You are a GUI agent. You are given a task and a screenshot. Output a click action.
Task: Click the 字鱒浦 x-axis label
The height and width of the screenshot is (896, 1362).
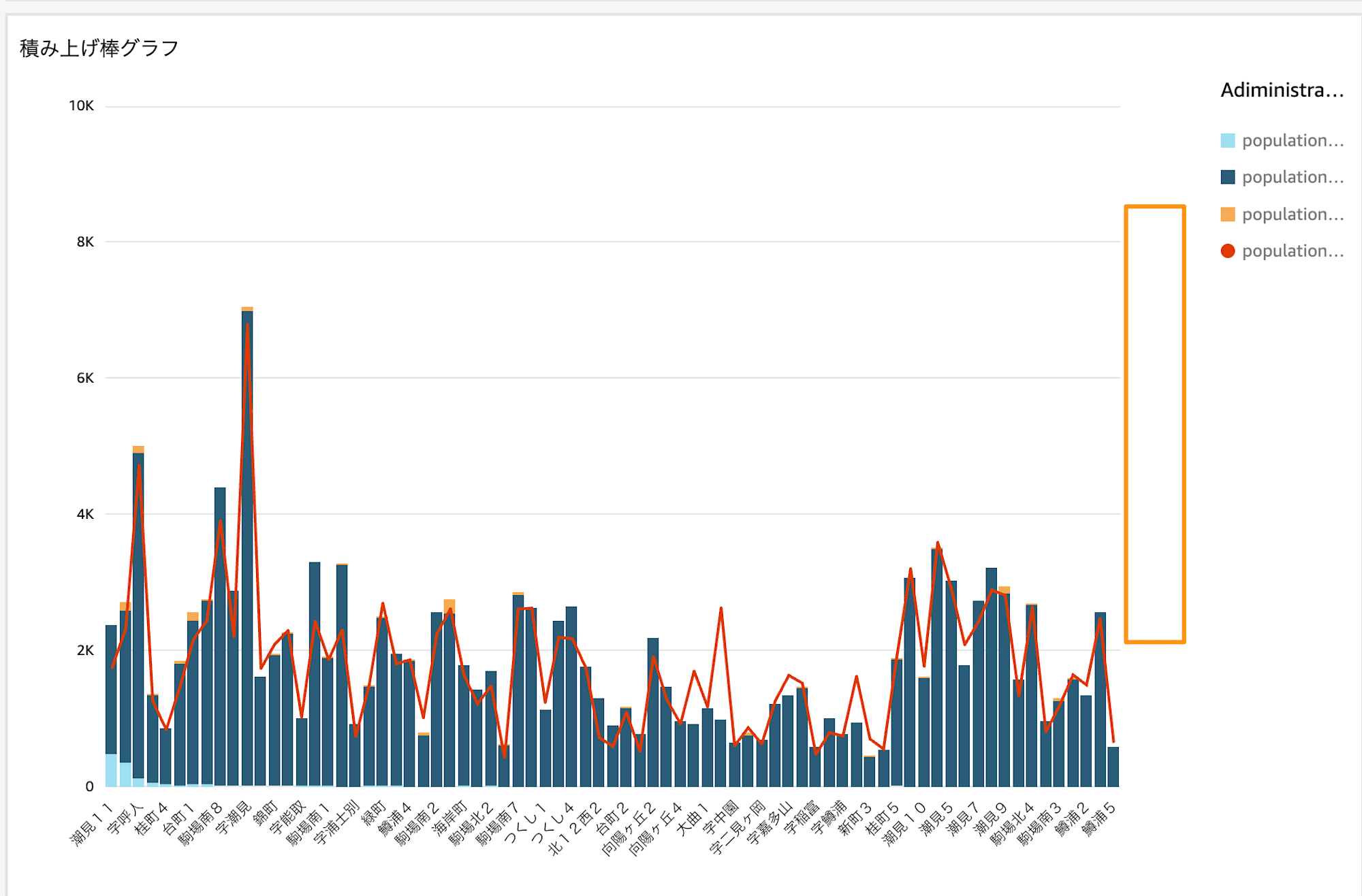click(x=829, y=818)
